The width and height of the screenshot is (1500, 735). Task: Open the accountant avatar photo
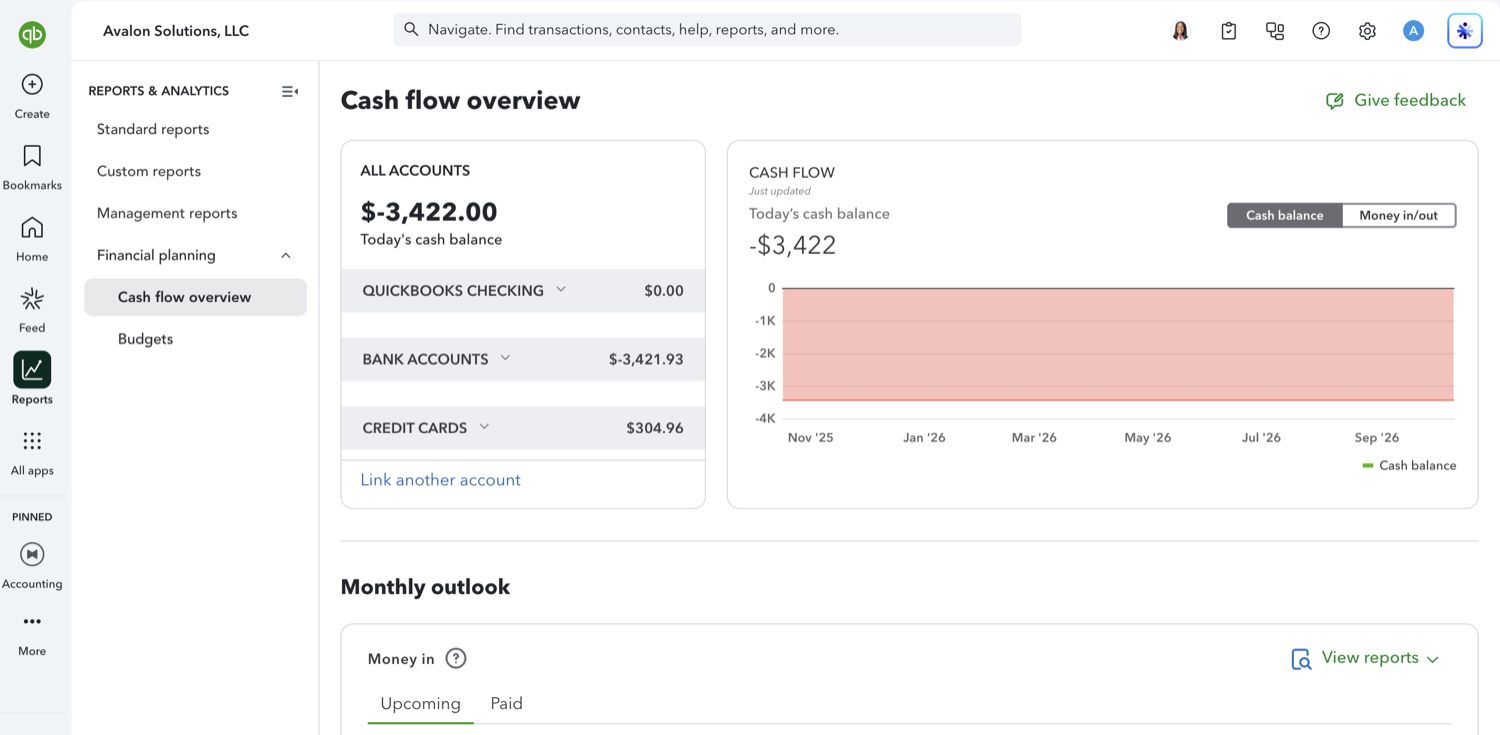coord(1181,31)
